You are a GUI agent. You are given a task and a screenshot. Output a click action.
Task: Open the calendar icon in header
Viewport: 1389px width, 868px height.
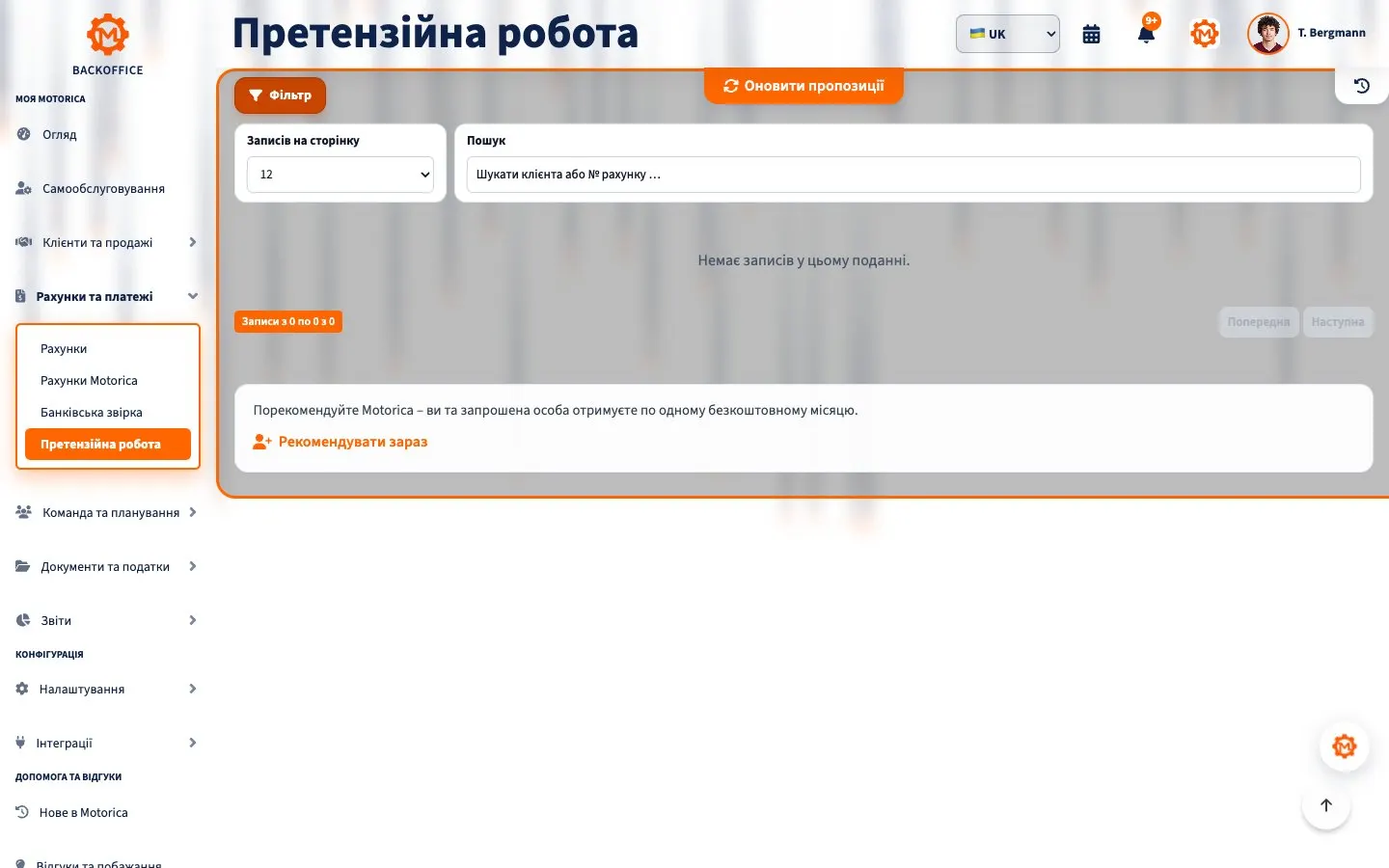point(1091,35)
